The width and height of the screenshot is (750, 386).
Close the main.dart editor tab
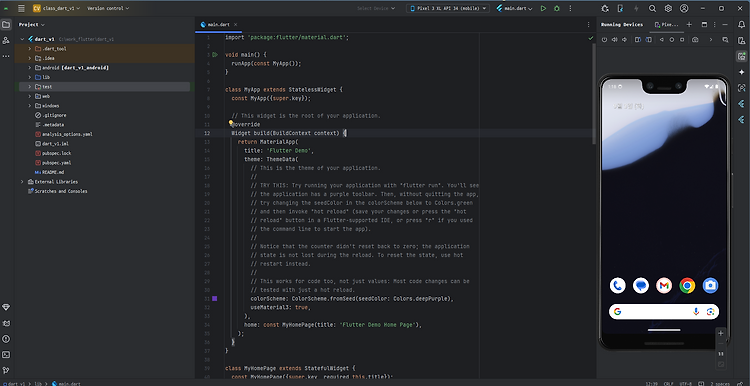coord(235,24)
